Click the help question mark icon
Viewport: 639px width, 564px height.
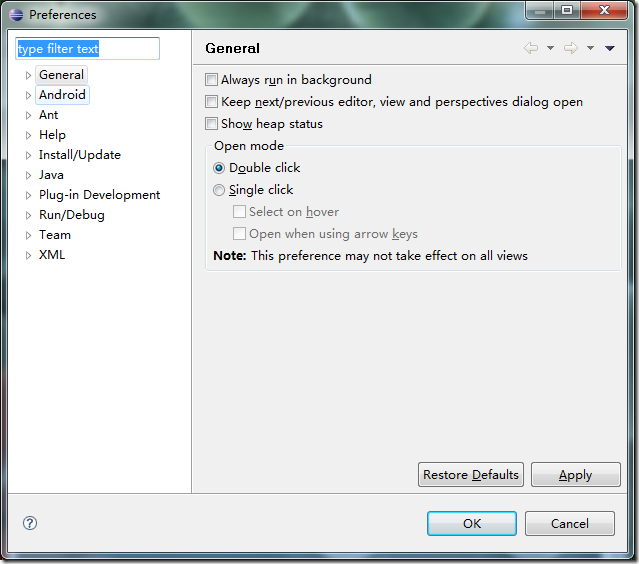click(x=30, y=523)
